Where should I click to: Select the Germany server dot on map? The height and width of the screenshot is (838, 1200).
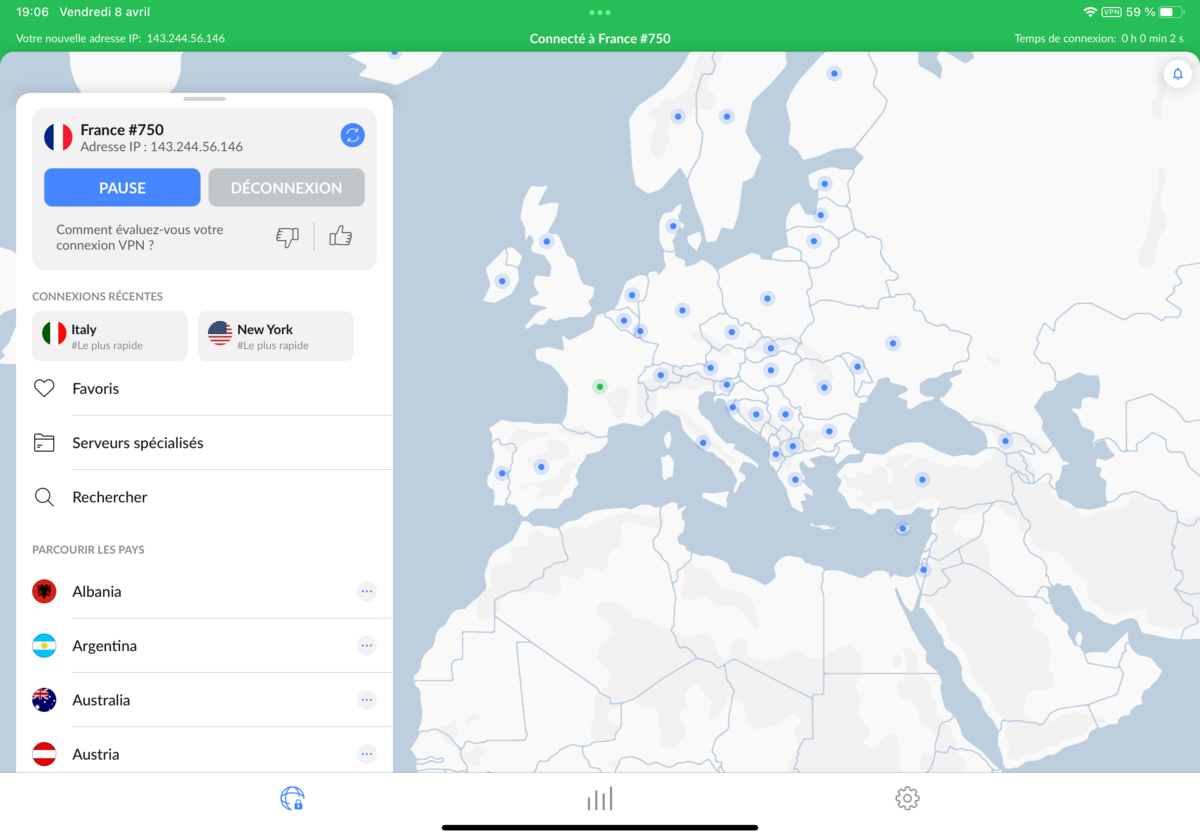[x=682, y=310]
